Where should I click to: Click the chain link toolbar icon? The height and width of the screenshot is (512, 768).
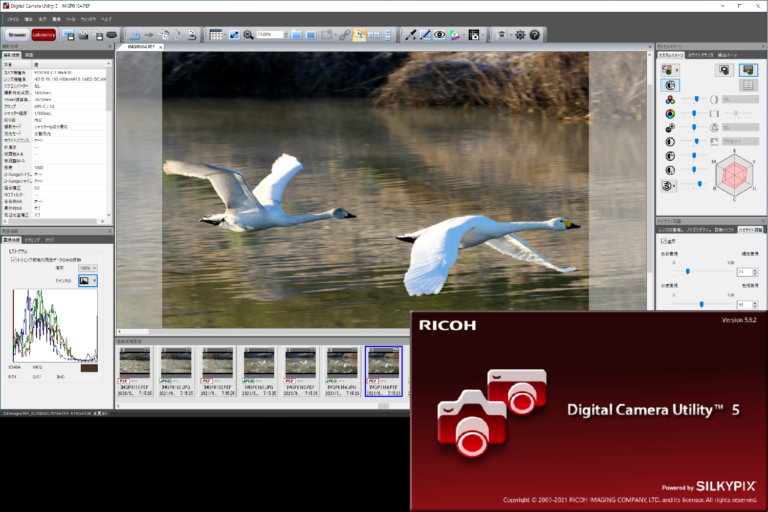pos(345,35)
